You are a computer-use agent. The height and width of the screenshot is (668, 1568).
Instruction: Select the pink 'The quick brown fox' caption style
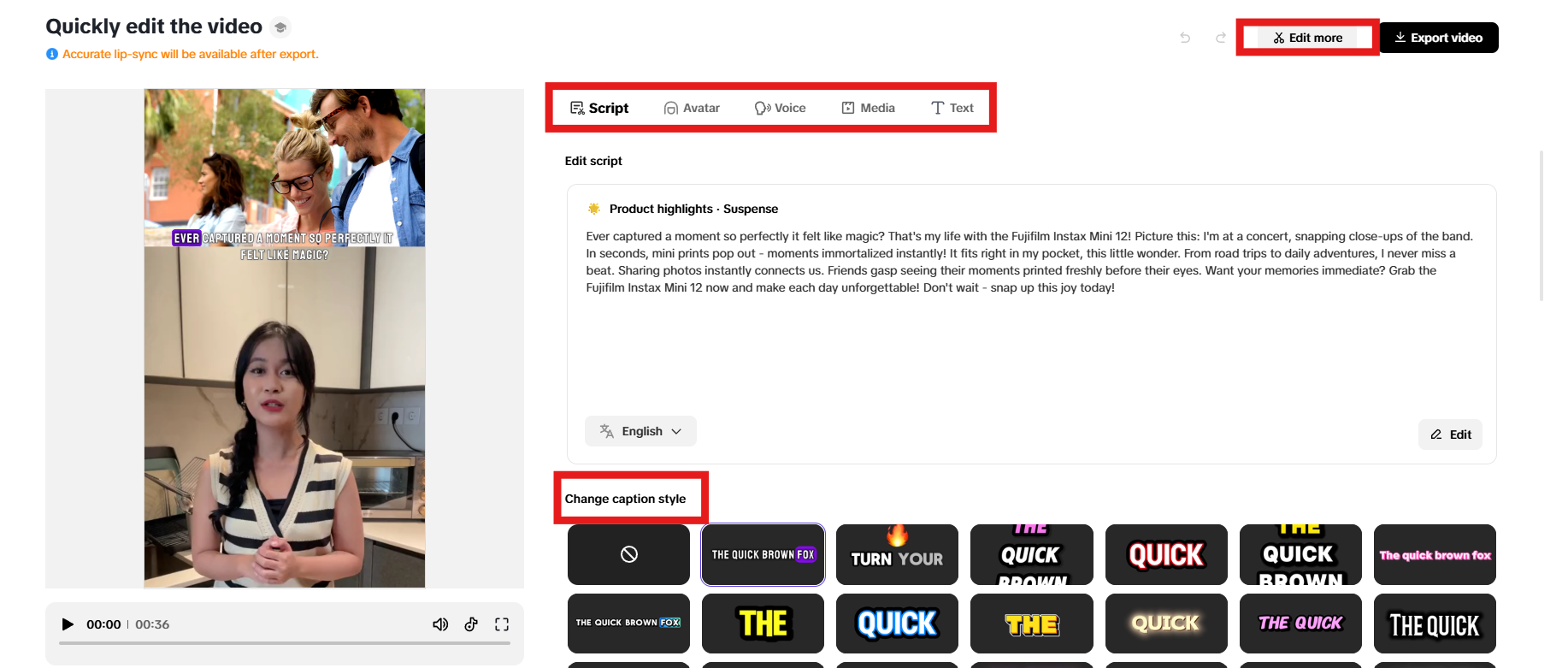coord(1435,554)
